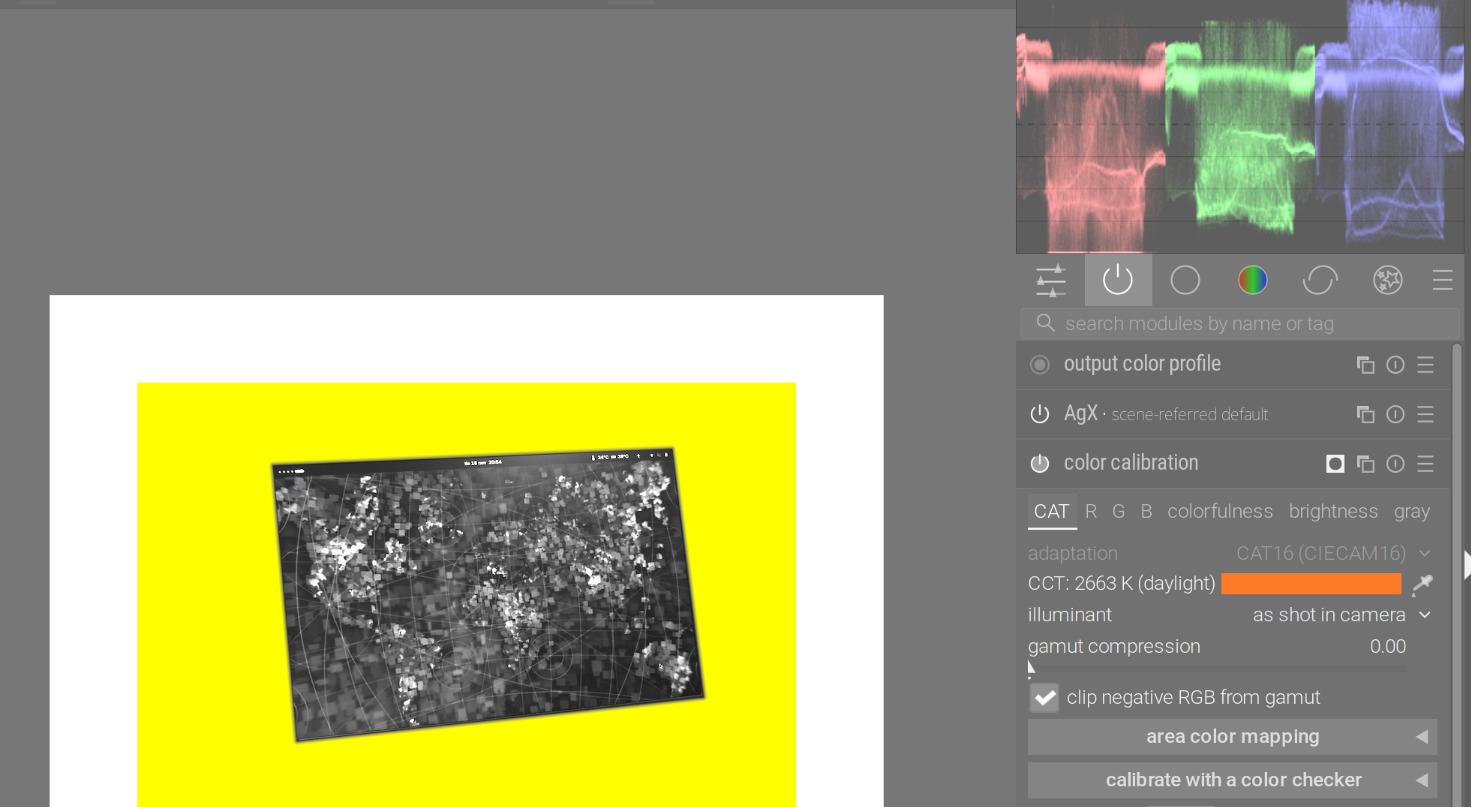
Task: Open the module groups presets menu
Action: point(1442,280)
